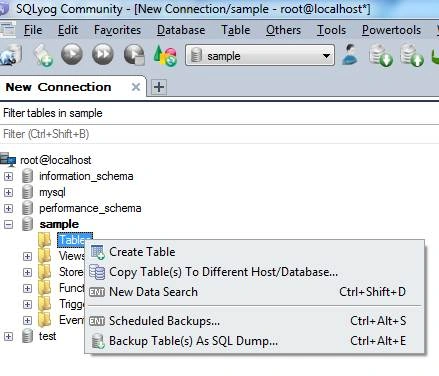Open the Powertools menu
This screenshot has height=376, width=439.
[x=391, y=30]
